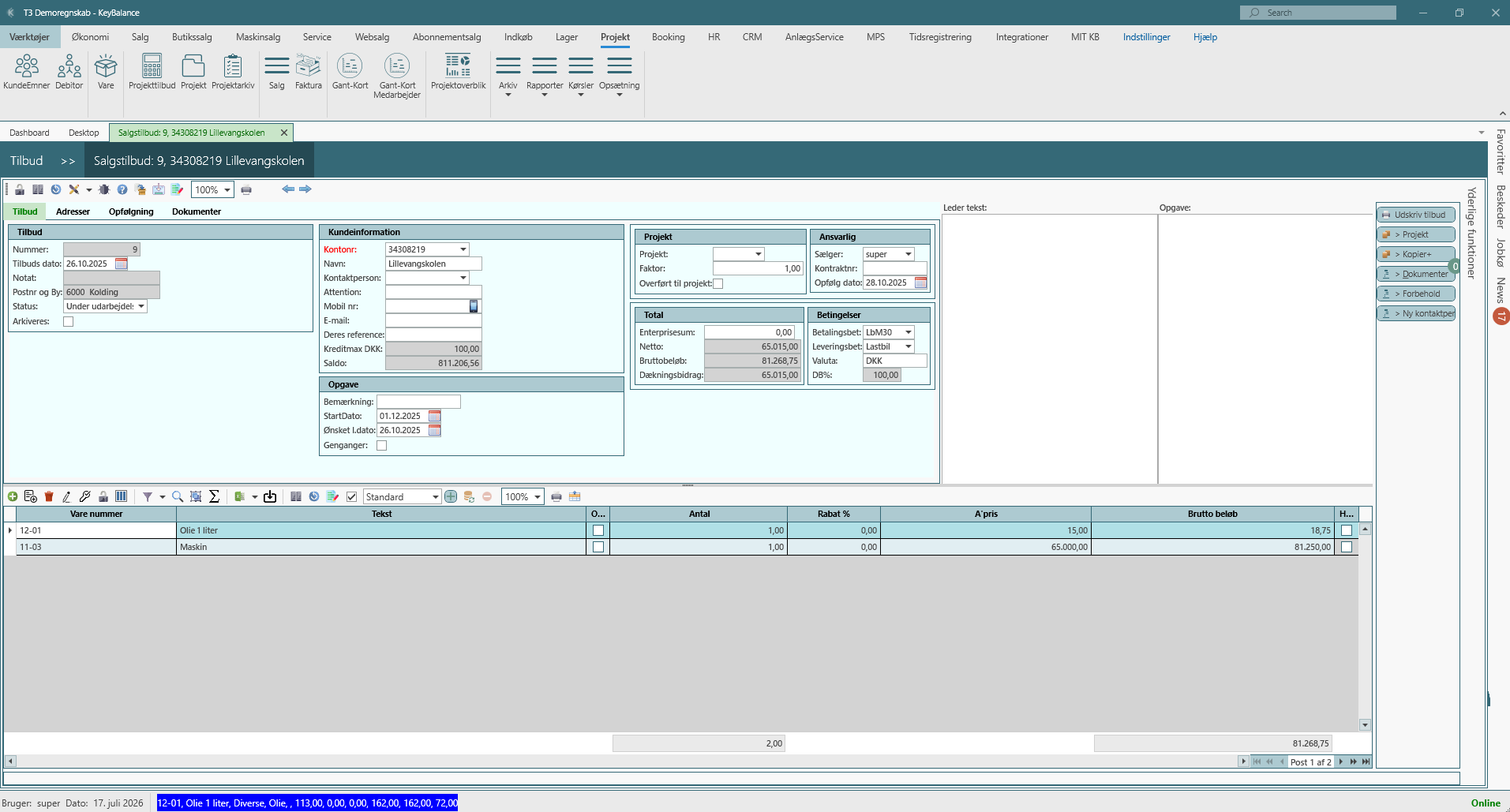The width and height of the screenshot is (1510, 812).
Task: Click the > Ny kontaktperson button
Action: pos(1415,313)
